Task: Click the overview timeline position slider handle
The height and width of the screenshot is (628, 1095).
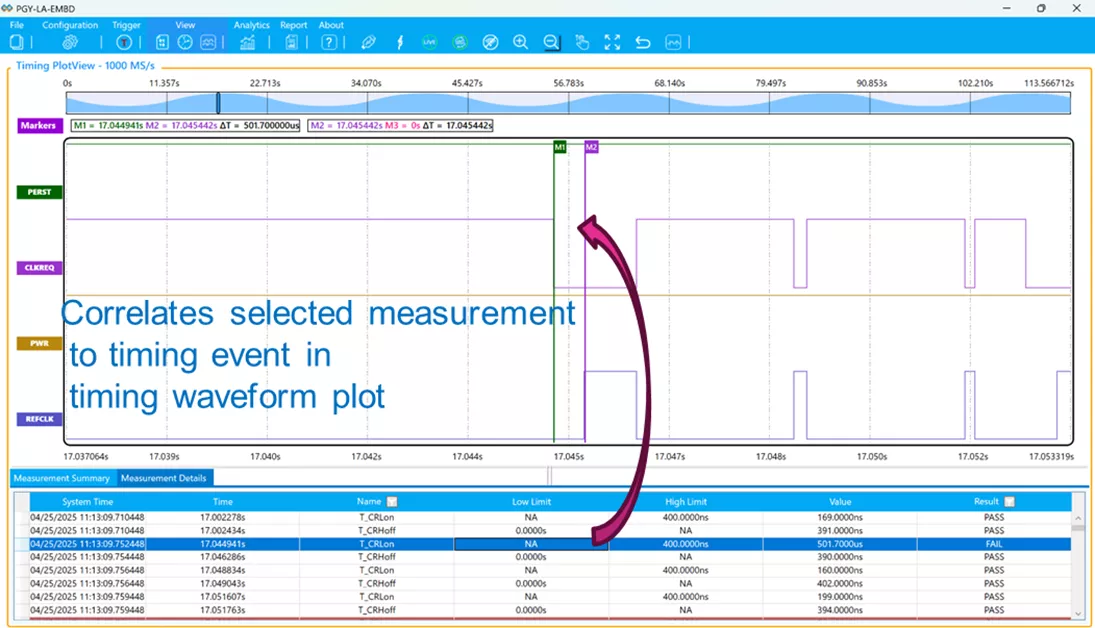Action: point(218,103)
